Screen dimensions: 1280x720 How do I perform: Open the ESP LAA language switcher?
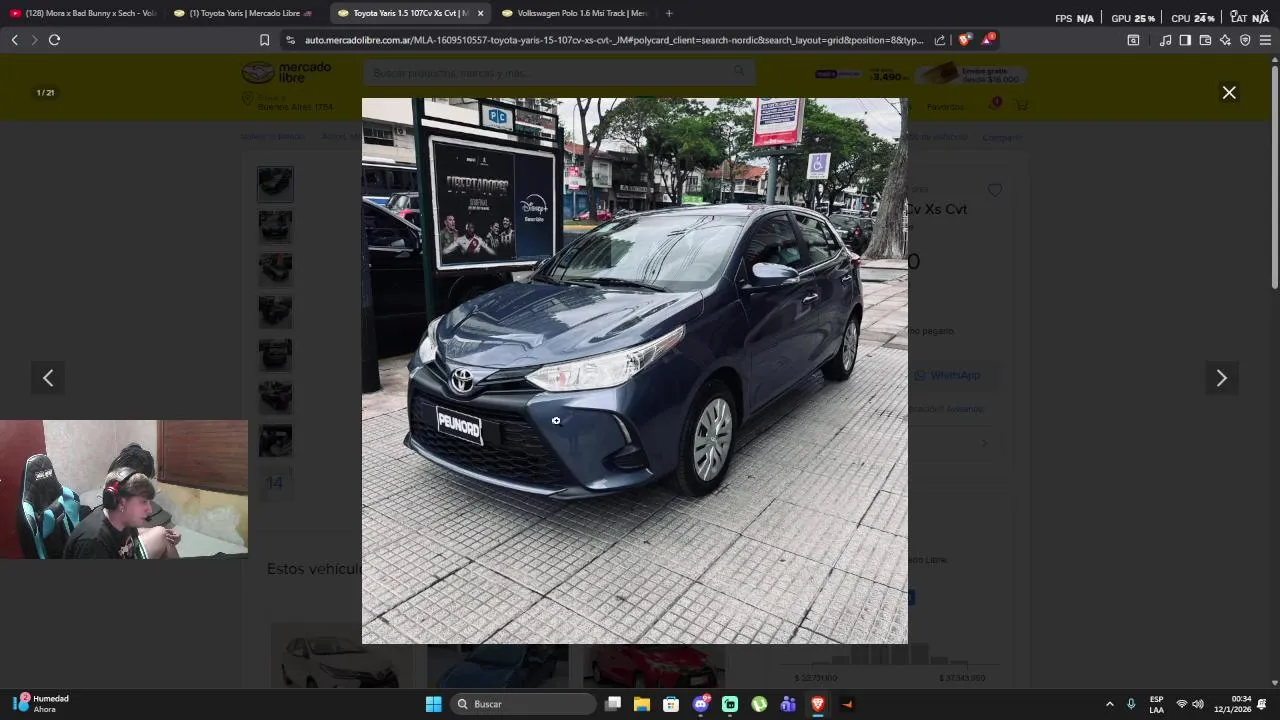coord(1156,704)
